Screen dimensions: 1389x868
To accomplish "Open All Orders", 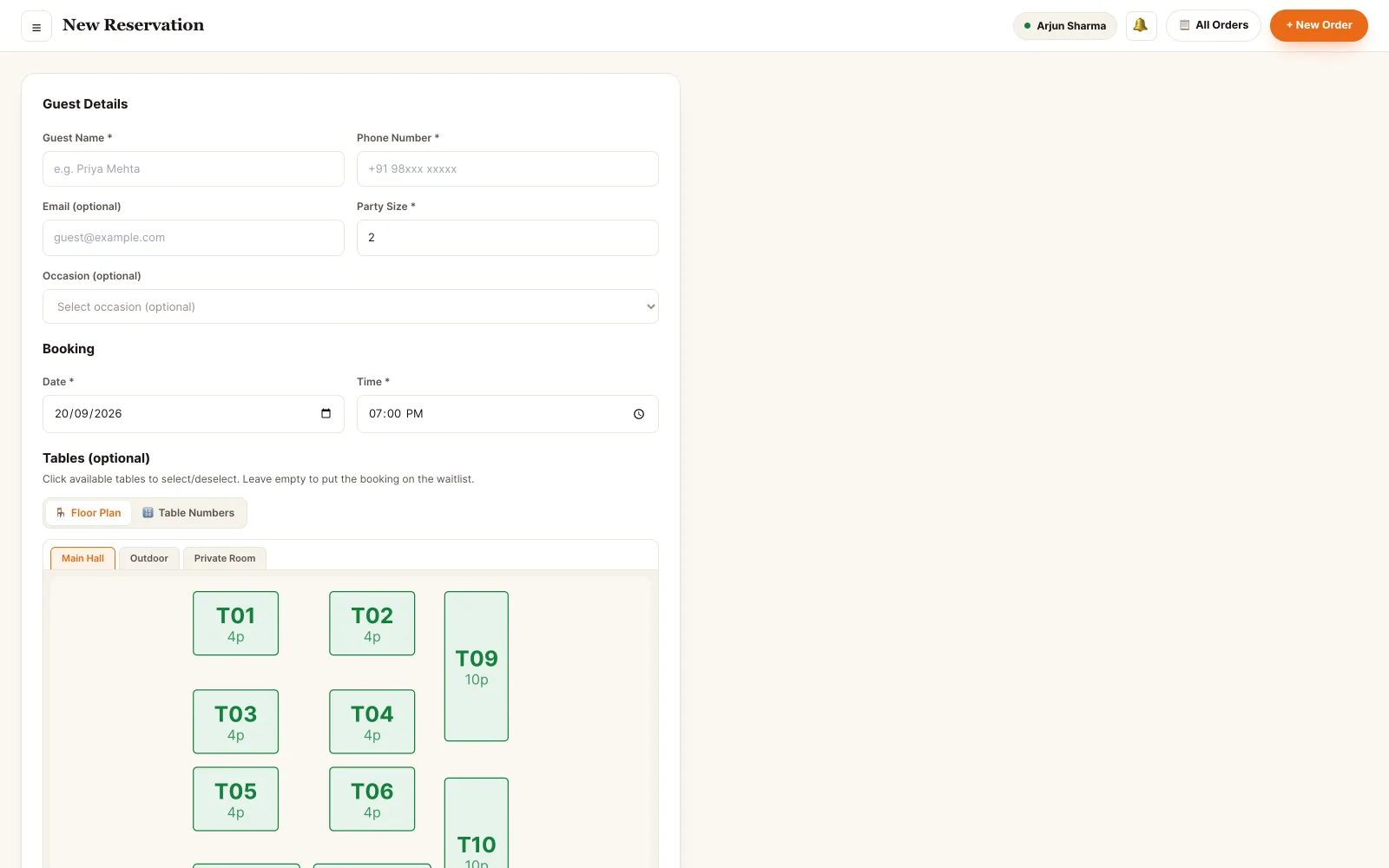I will (1214, 25).
